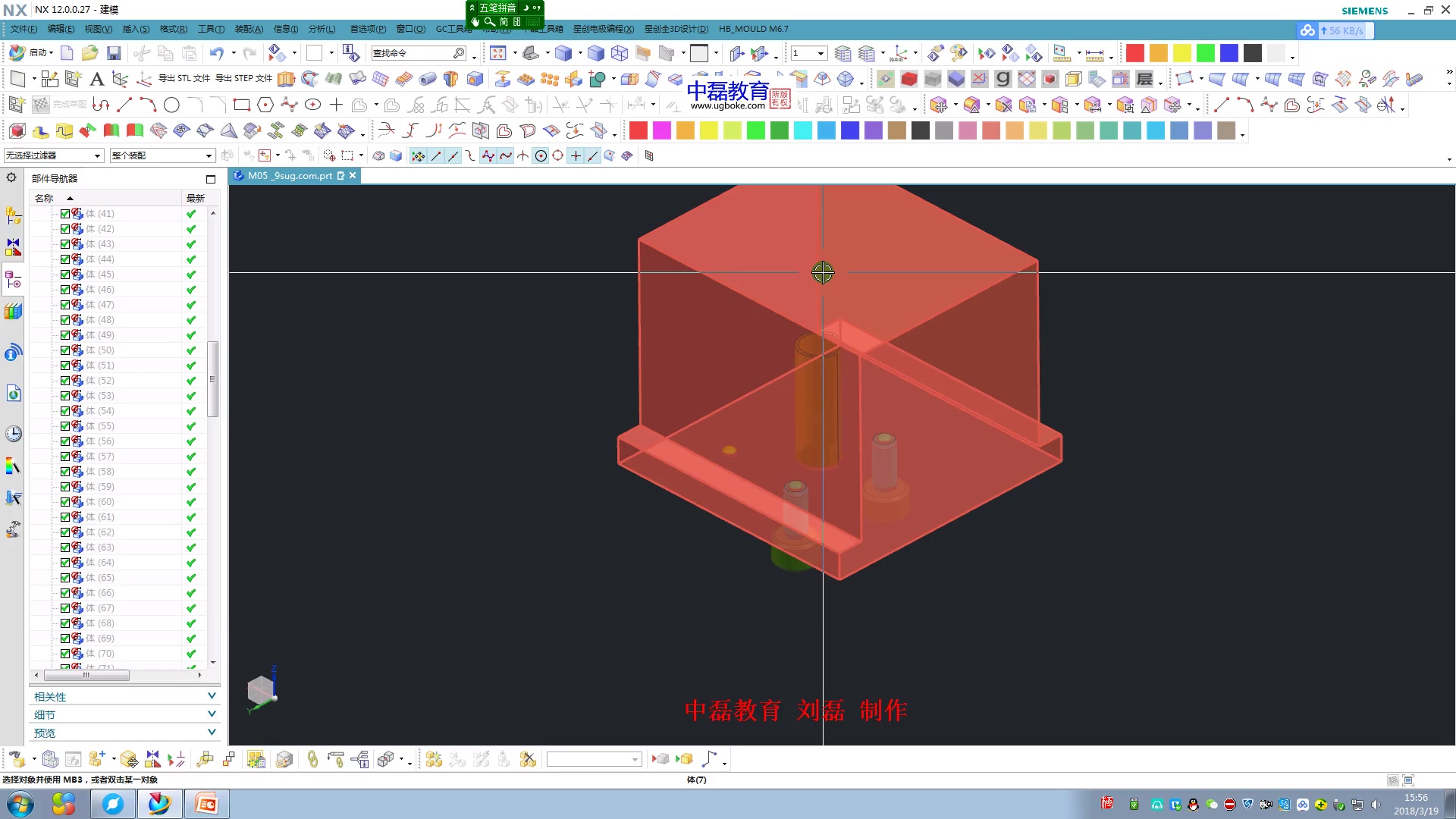The width and height of the screenshot is (1456, 819).
Task: Open the 分析(L) menu
Action: pyautogui.click(x=322, y=29)
